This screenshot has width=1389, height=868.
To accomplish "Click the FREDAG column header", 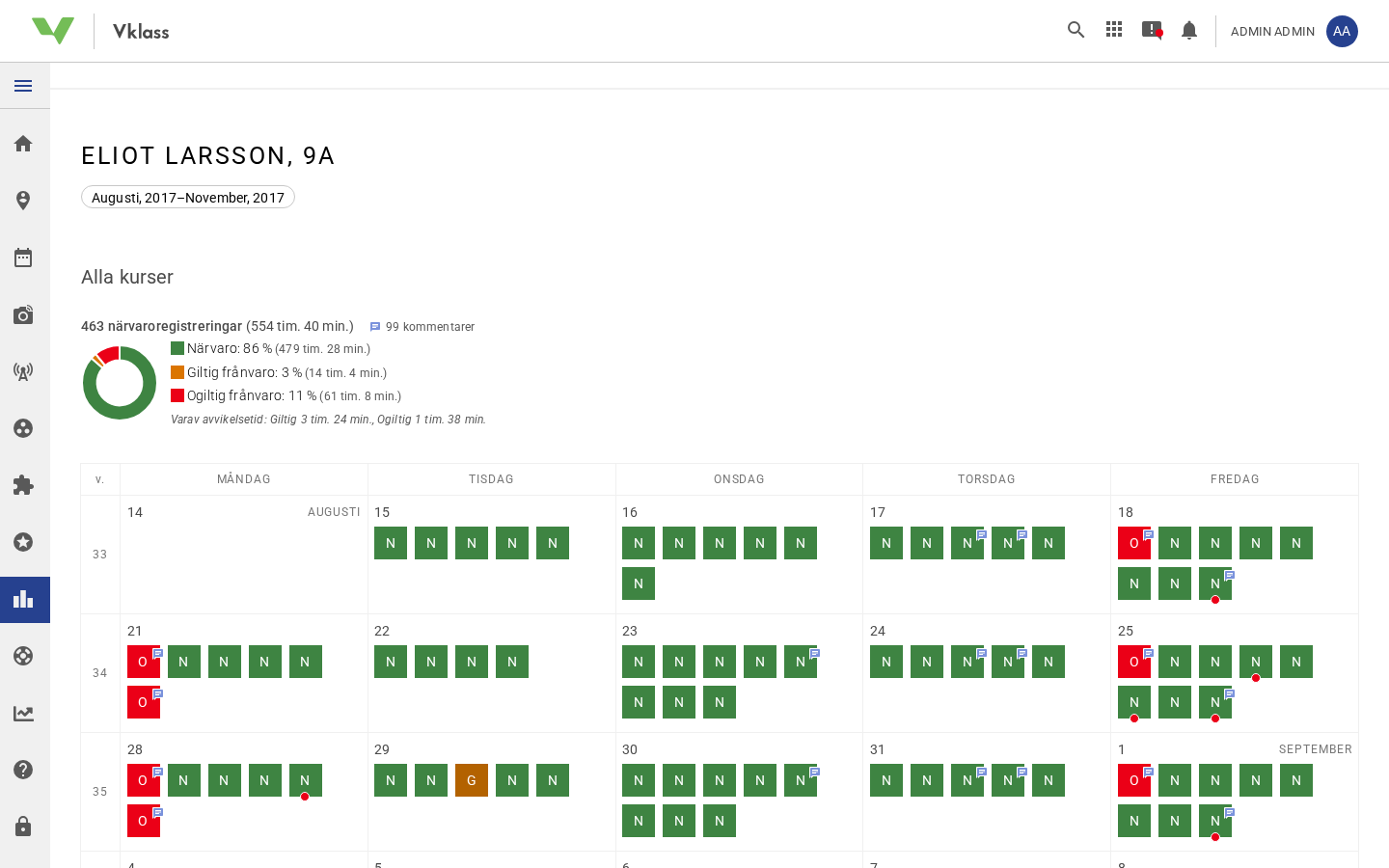I will 1235,479.
